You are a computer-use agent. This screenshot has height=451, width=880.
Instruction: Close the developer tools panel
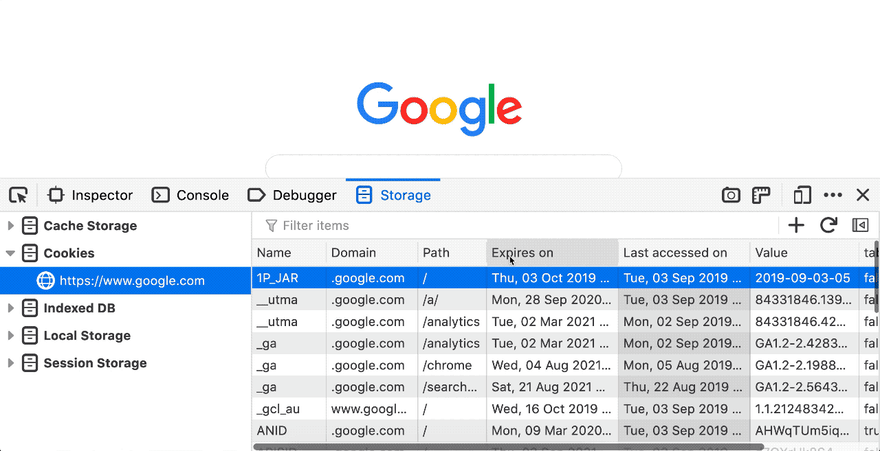click(x=863, y=195)
